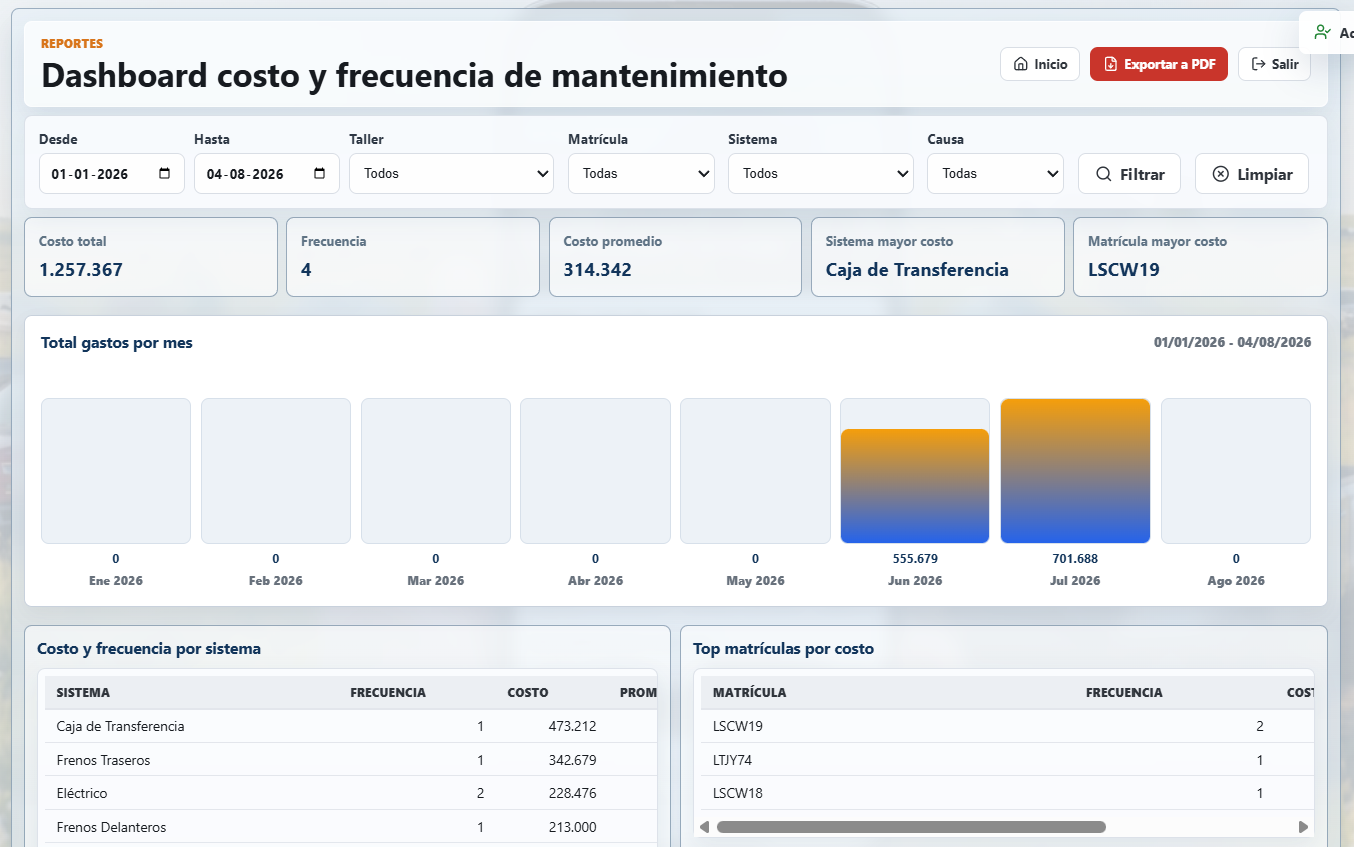The height and width of the screenshot is (847, 1354).
Task: Select the Jun 2026 bar in the chart
Action: click(x=915, y=486)
